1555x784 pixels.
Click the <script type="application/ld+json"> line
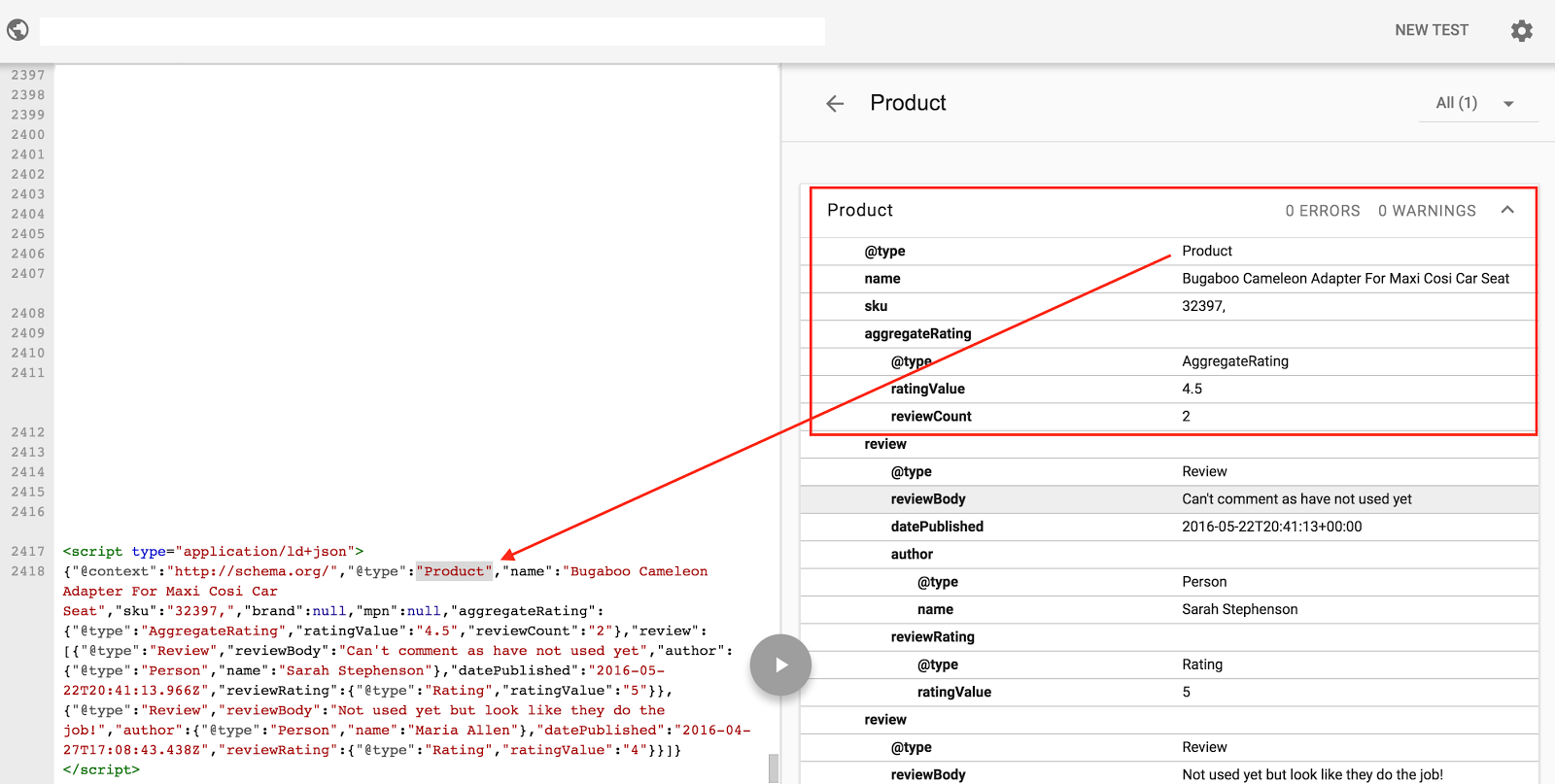pyautogui.click(x=213, y=551)
